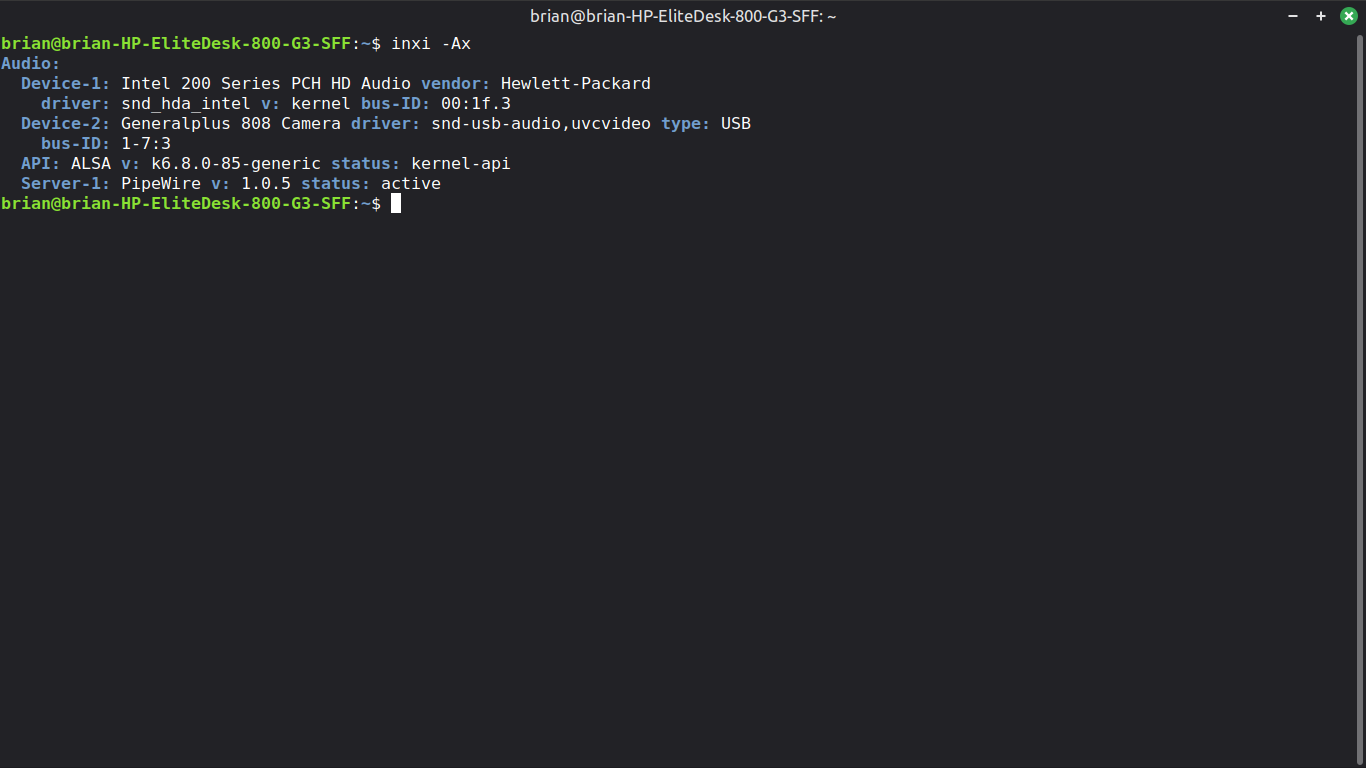The height and width of the screenshot is (768, 1366).
Task: Click the typed command inxi -Ax
Action: 431,44
